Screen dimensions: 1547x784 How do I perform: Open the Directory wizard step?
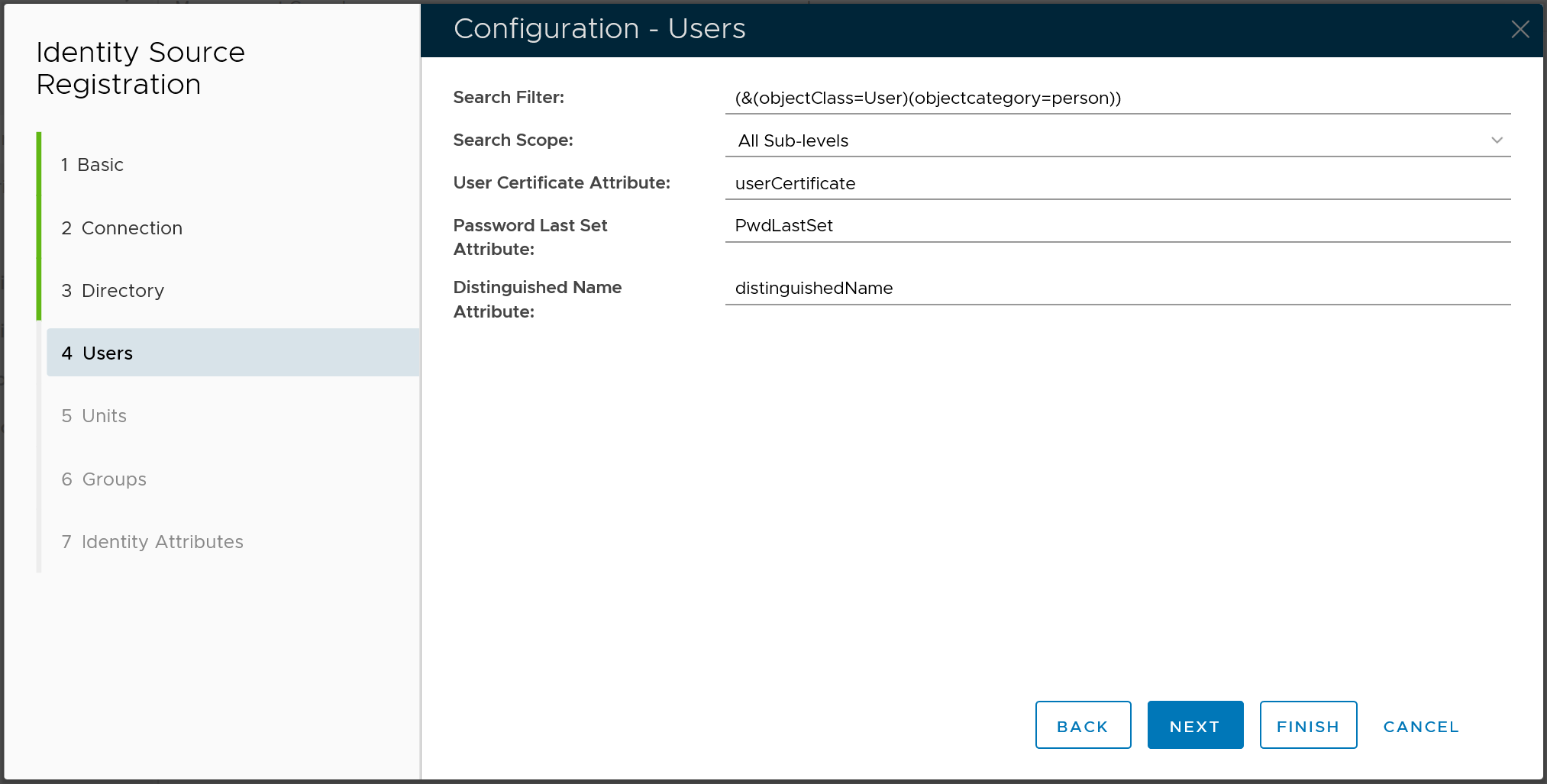[122, 291]
